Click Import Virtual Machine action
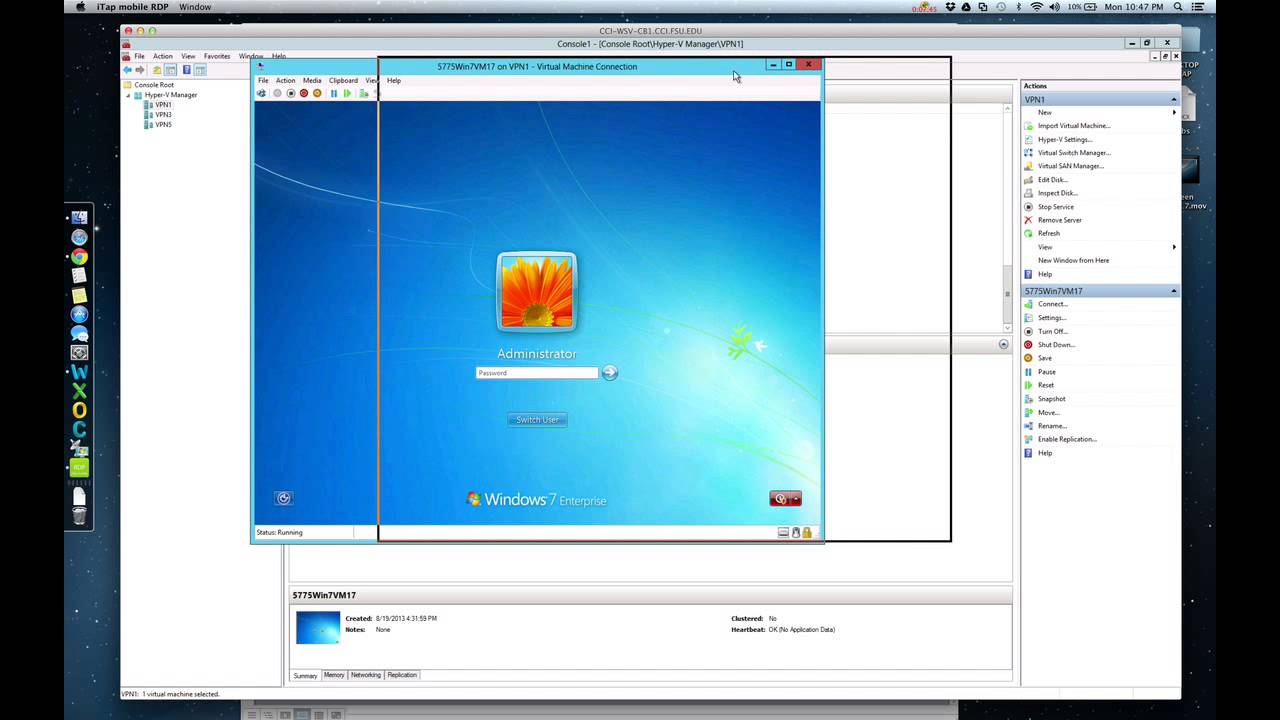The width and height of the screenshot is (1280, 720). click(x=1074, y=126)
